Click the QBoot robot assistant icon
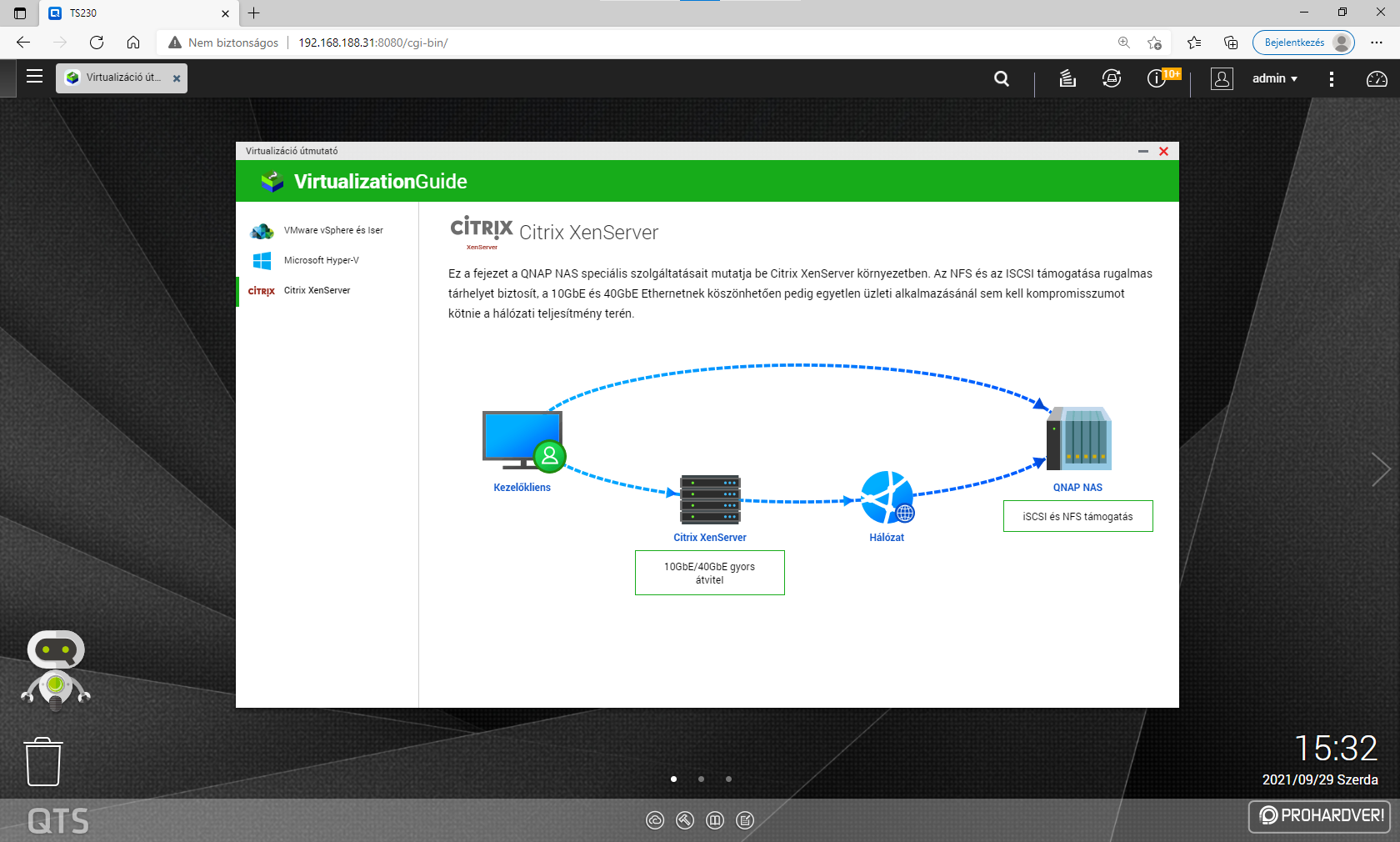The width and height of the screenshot is (1400, 842). (x=56, y=671)
